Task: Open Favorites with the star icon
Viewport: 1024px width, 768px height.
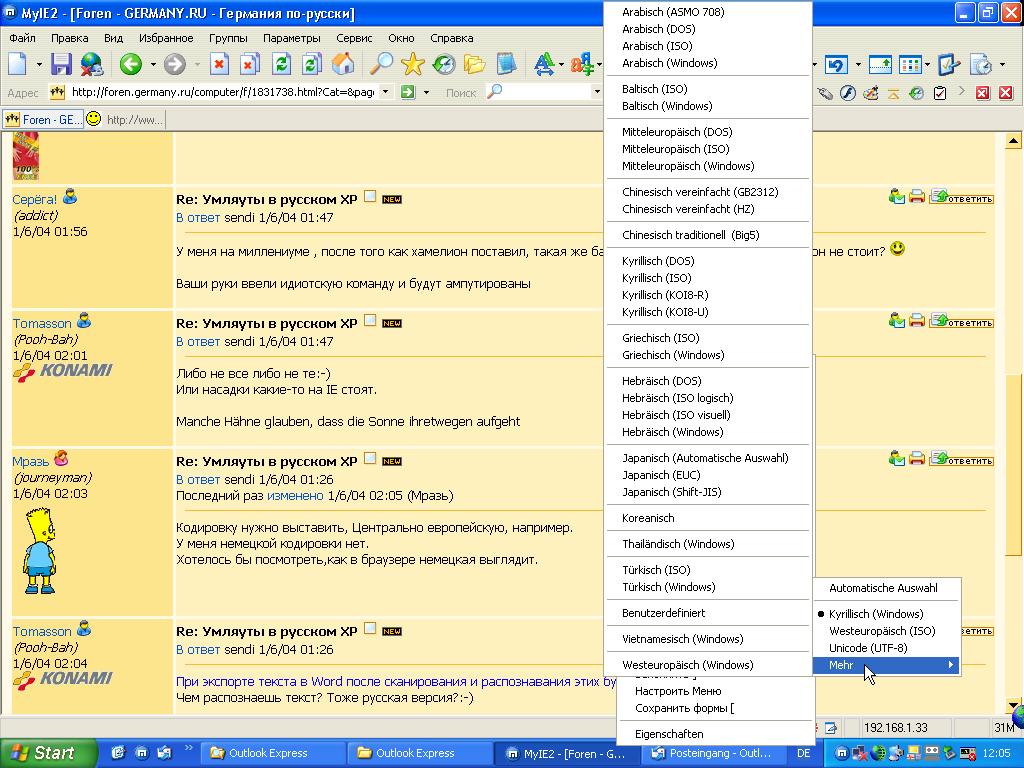Action: point(413,64)
